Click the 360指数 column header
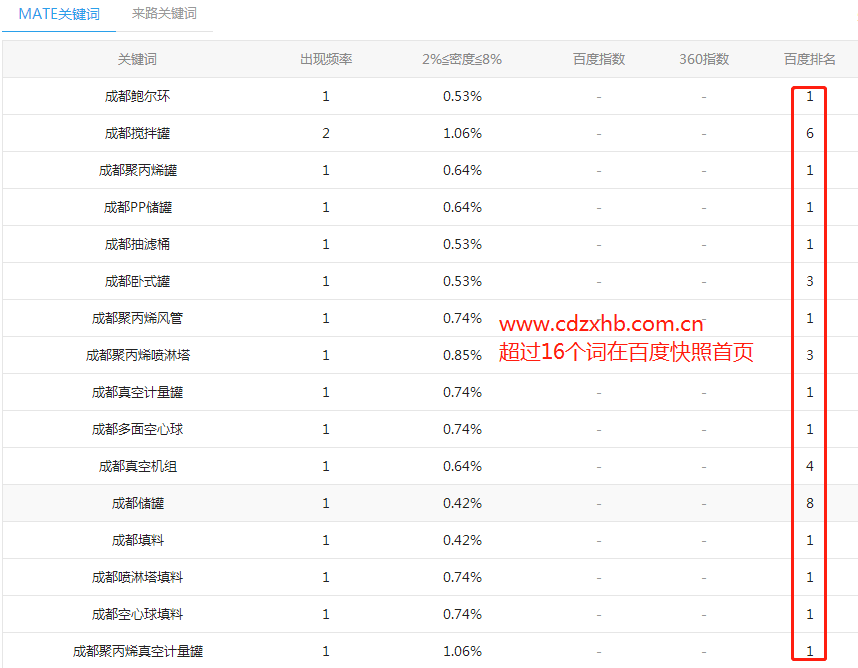The image size is (858, 668). click(704, 59)
